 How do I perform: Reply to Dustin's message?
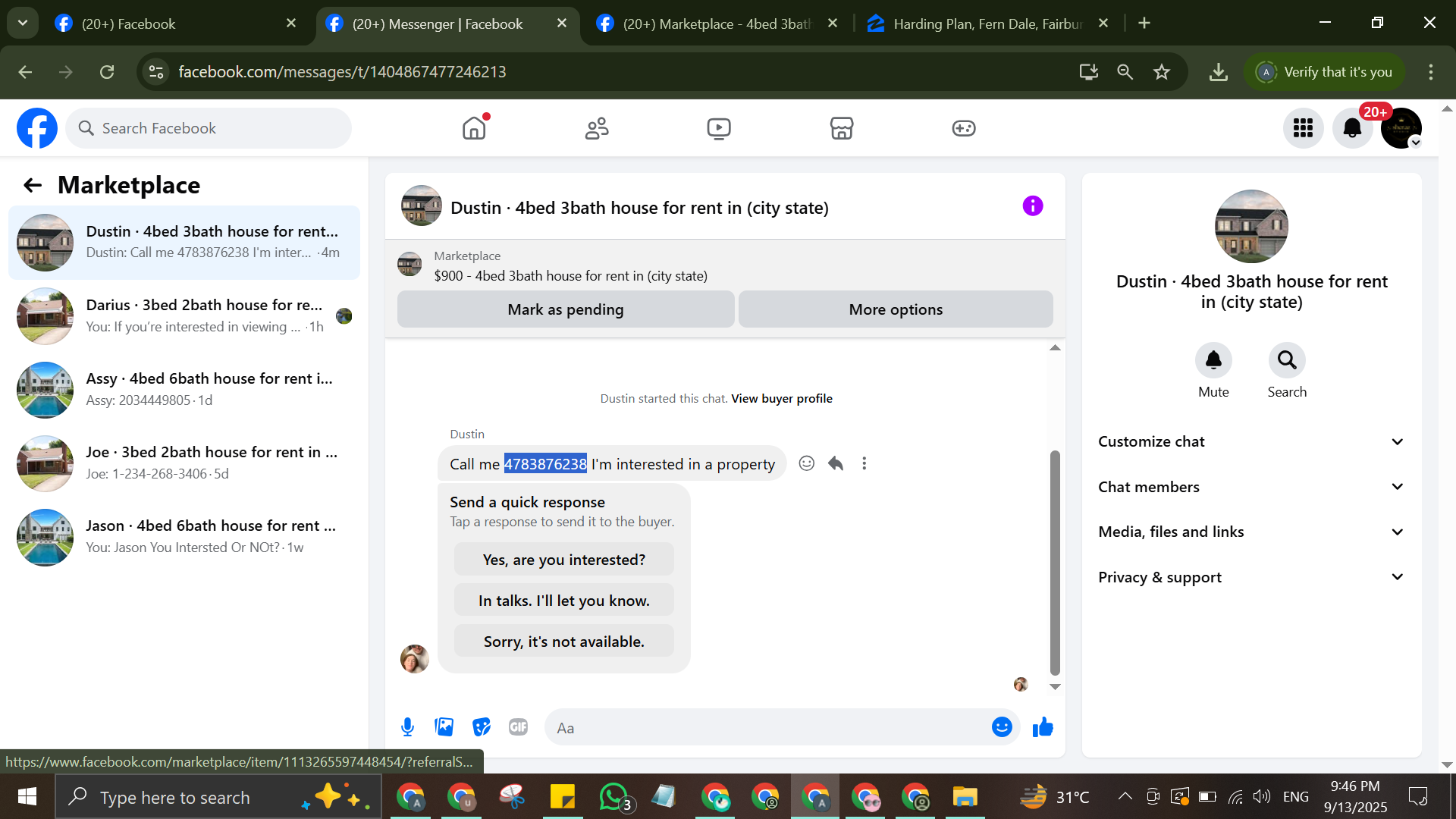(x=836, y=463)
